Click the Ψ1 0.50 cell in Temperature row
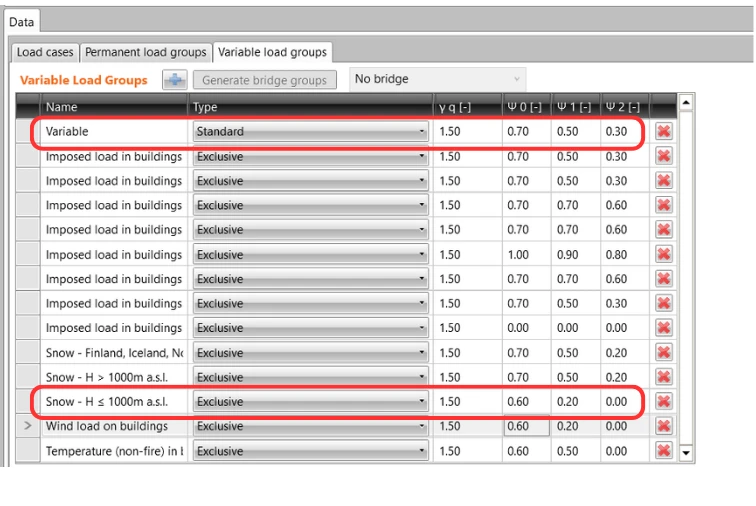Screen dimensions: 756x506 [x=576, y=451]
